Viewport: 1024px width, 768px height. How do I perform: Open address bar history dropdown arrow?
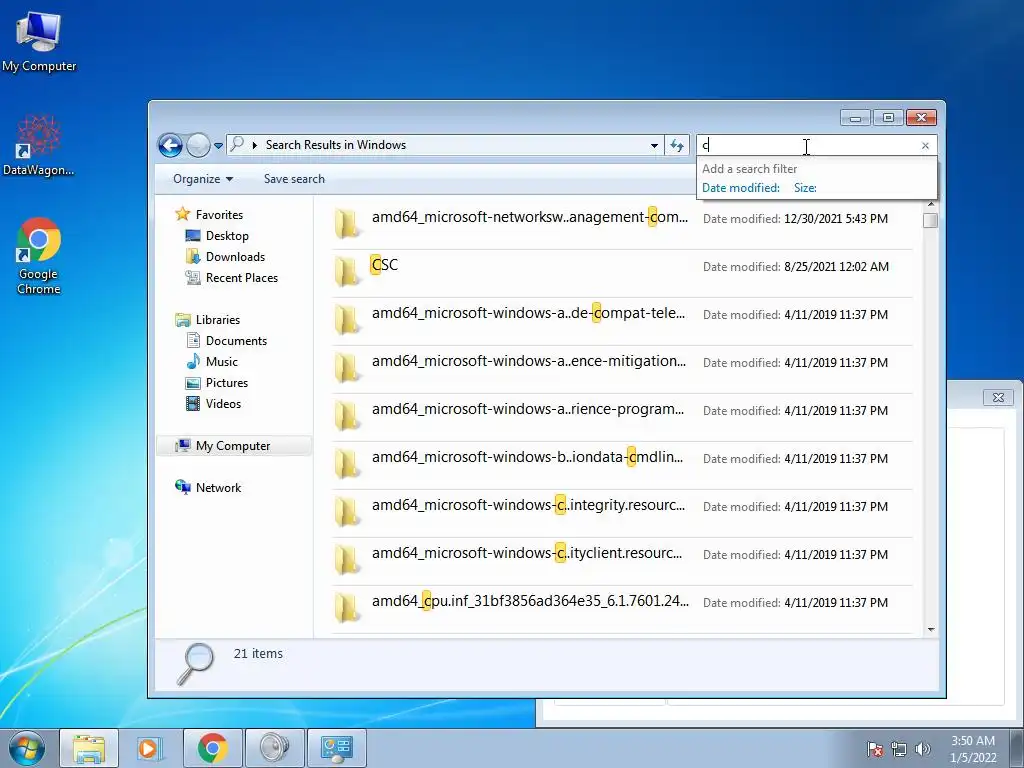point(654,146)
